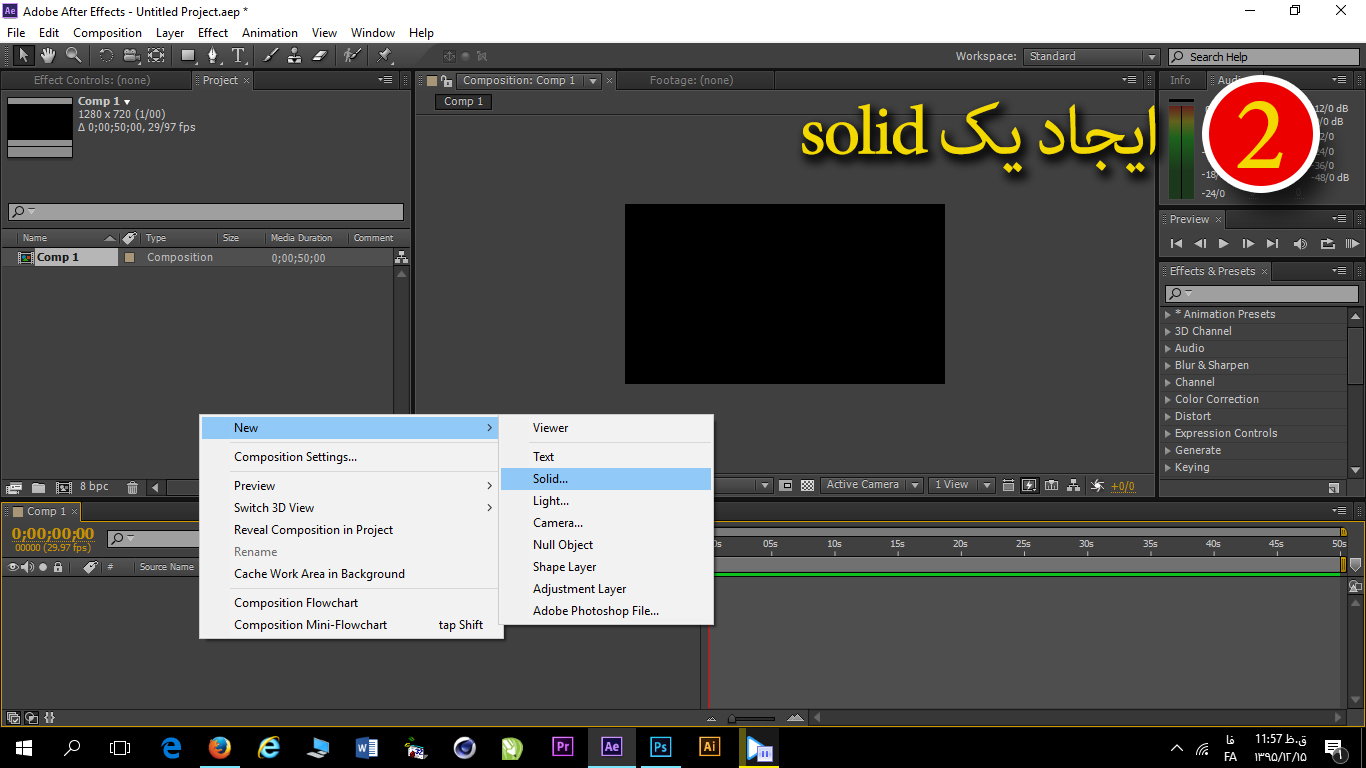The height and width of the screenshot is (768, 1366).
Task: Click the video eye column header in timeline
Action: tap(13, 567)
